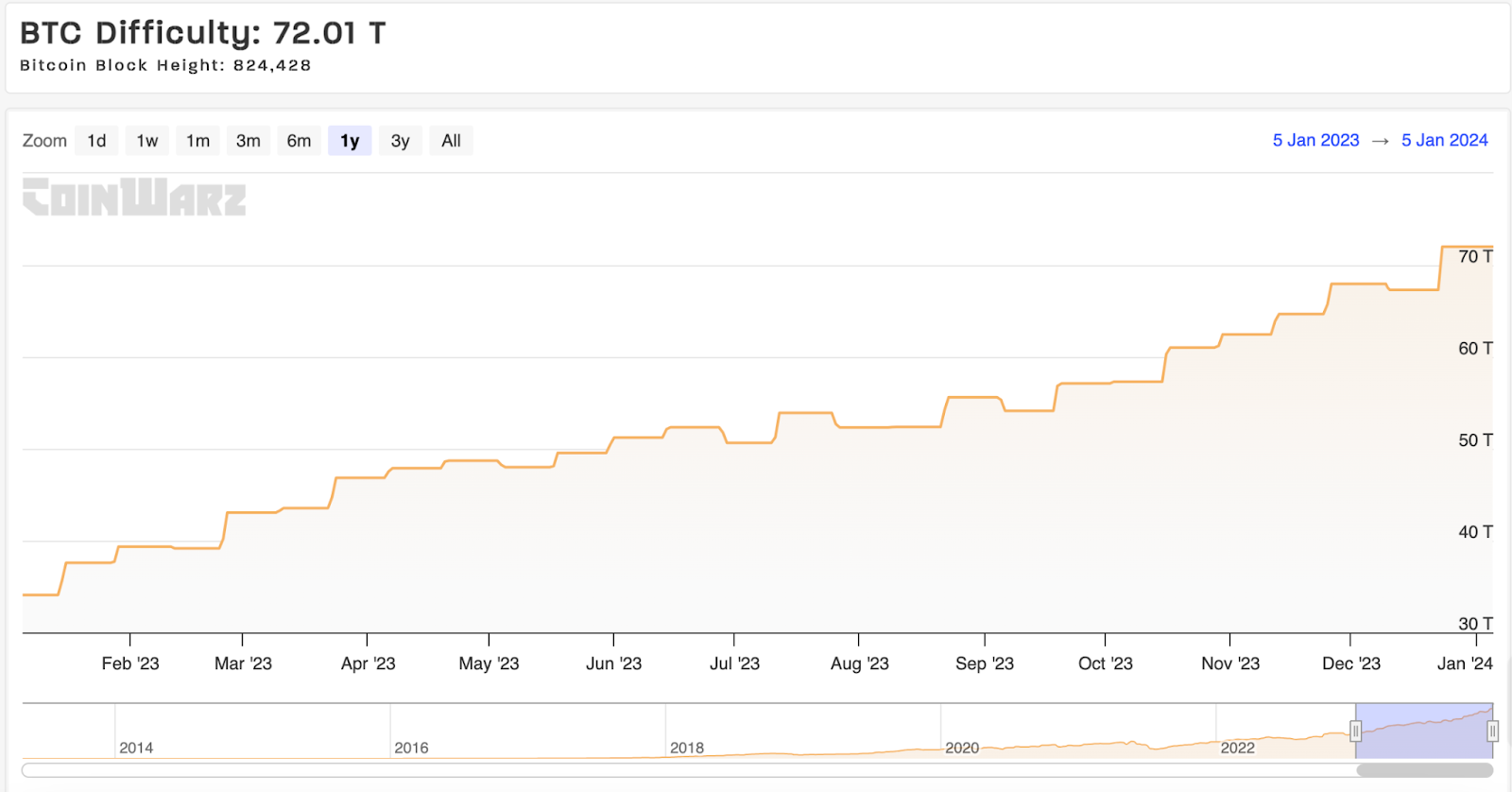This screenshot has width=1512, height=792.
Task: Select the 1y zoom range
Action: point(350,141)
